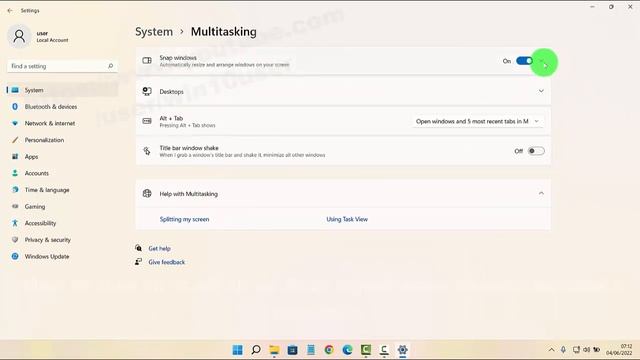
Task: Click the Settings gear on the taskbar
Action: coord(402,350)
